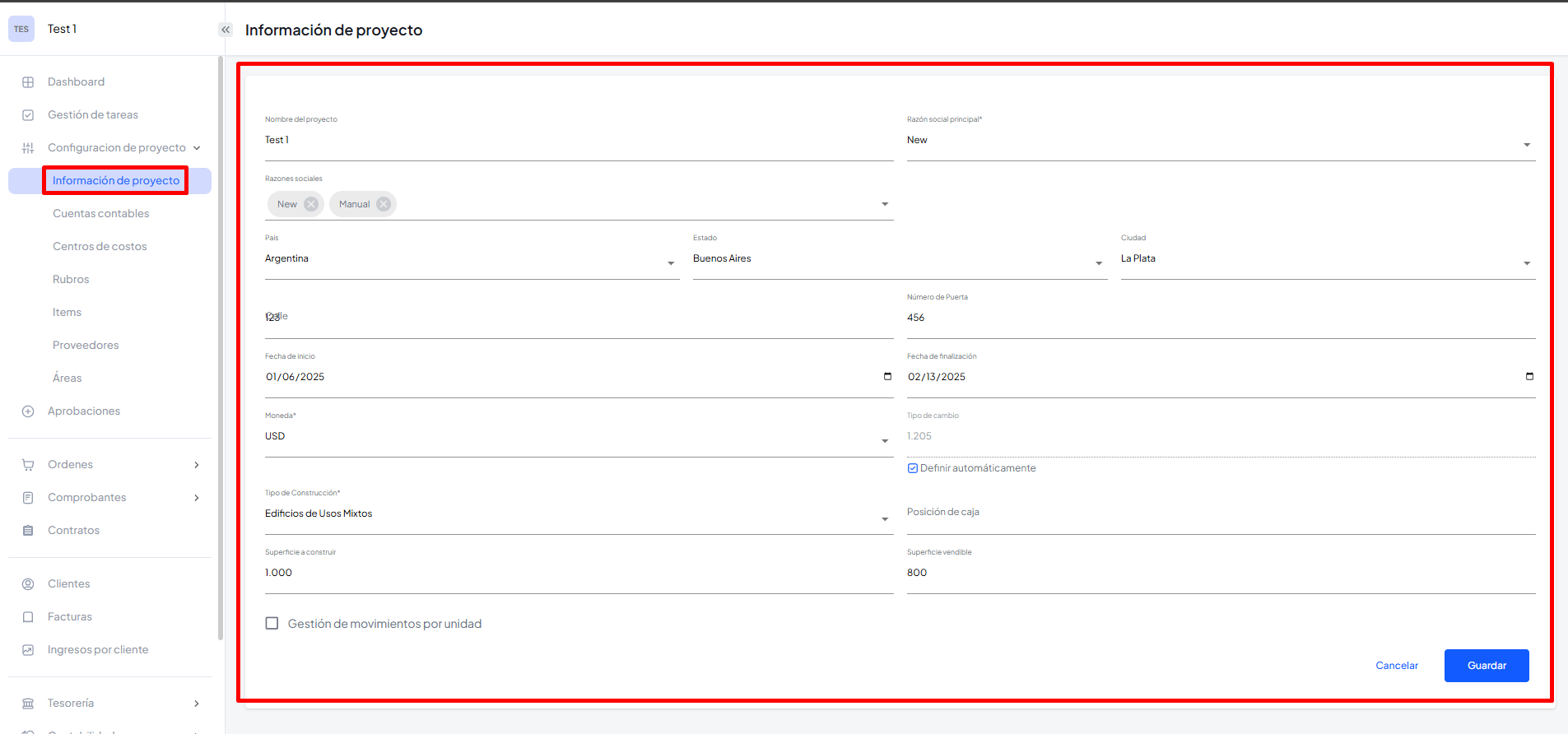The width and height of the screenshot is (1568, 734).
Task: Collapse the sidebar with the double-chevron icon
Action: point(226,30)
